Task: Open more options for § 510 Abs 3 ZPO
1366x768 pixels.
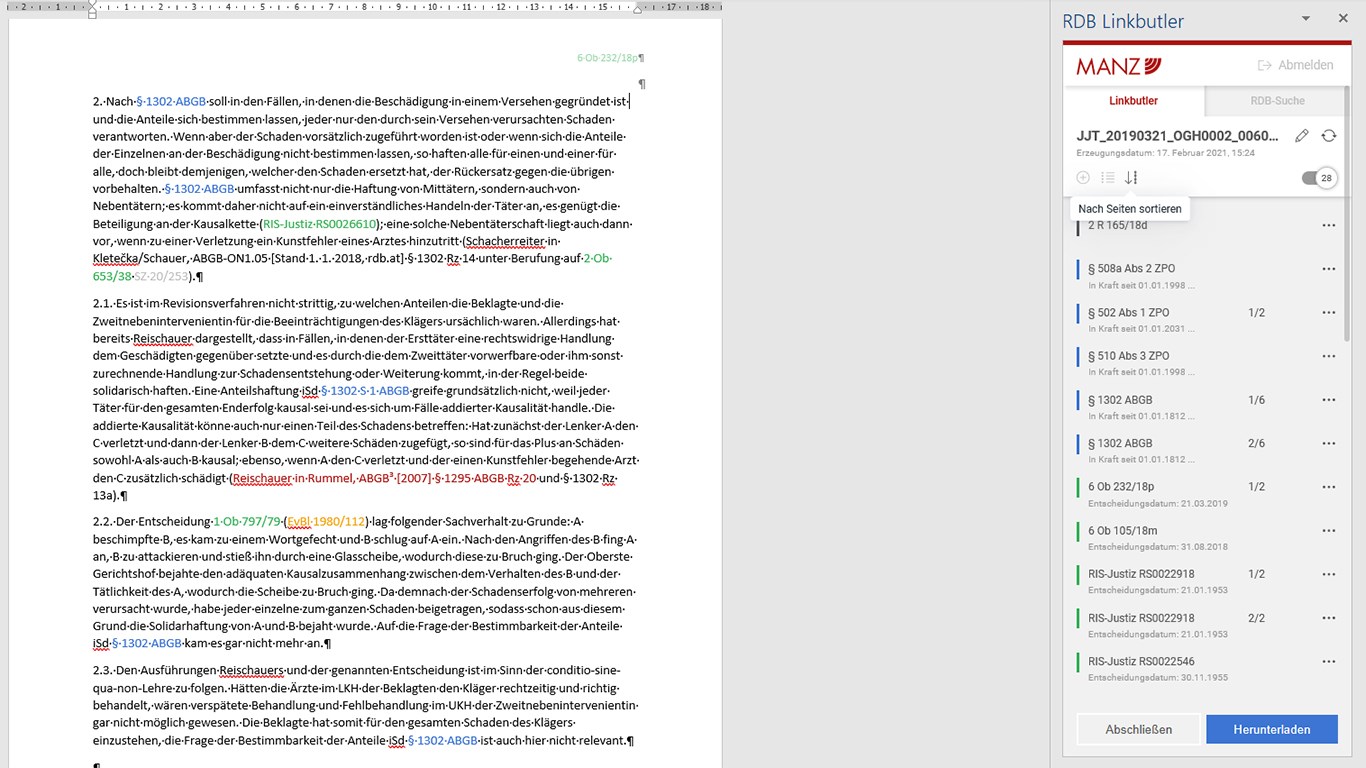Action: pyautogui.click(x=1328, y=356)
